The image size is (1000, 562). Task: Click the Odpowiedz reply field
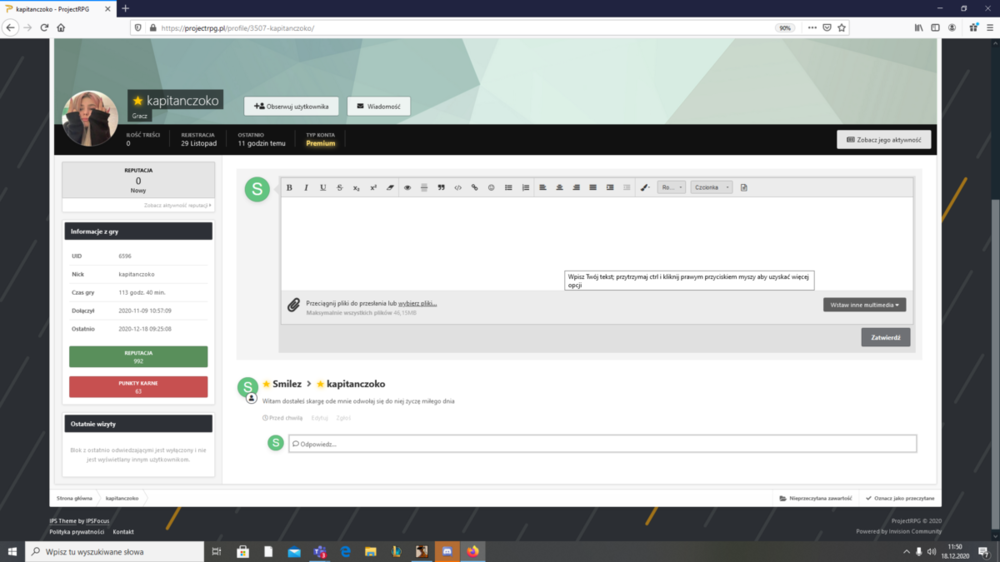click(x=603, y=444)
